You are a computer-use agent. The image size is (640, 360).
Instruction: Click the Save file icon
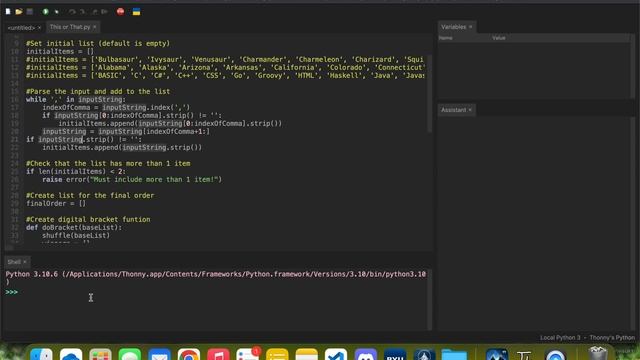pos(29,11)
